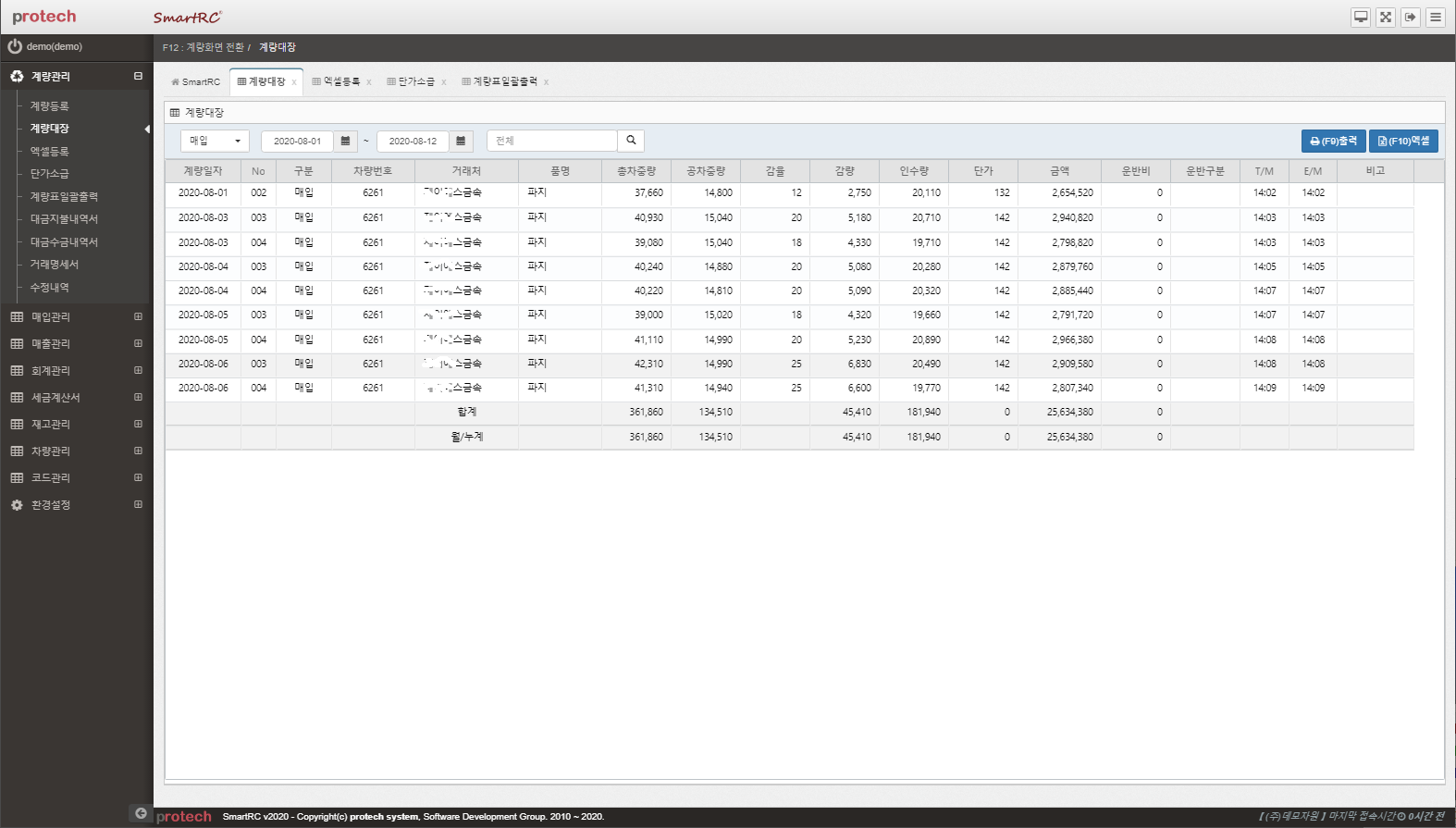Close the 엑셀등록 tab
This screenshot has height=828, width=1456.
pos(369,82)
